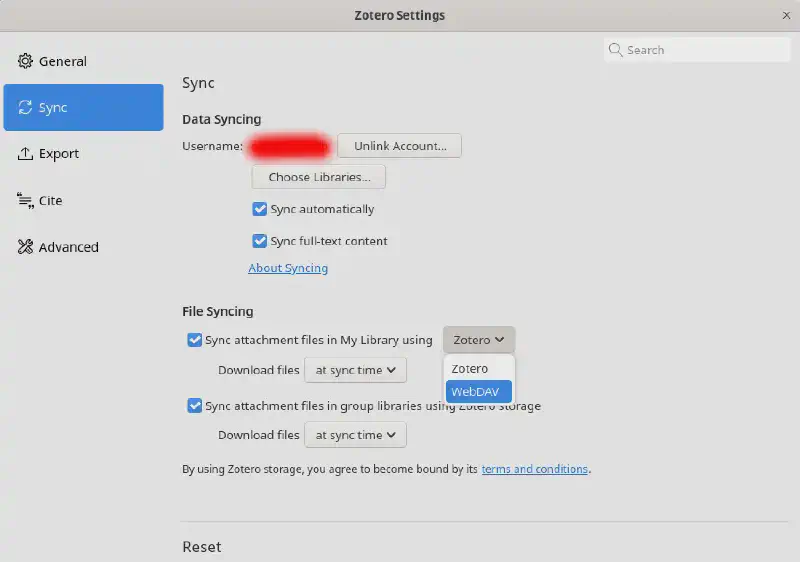The width and height of the screenshot is (800, 562).
Task: Toggle group libraries attachment sync checkbox
Action: click(x=195, y=406)
